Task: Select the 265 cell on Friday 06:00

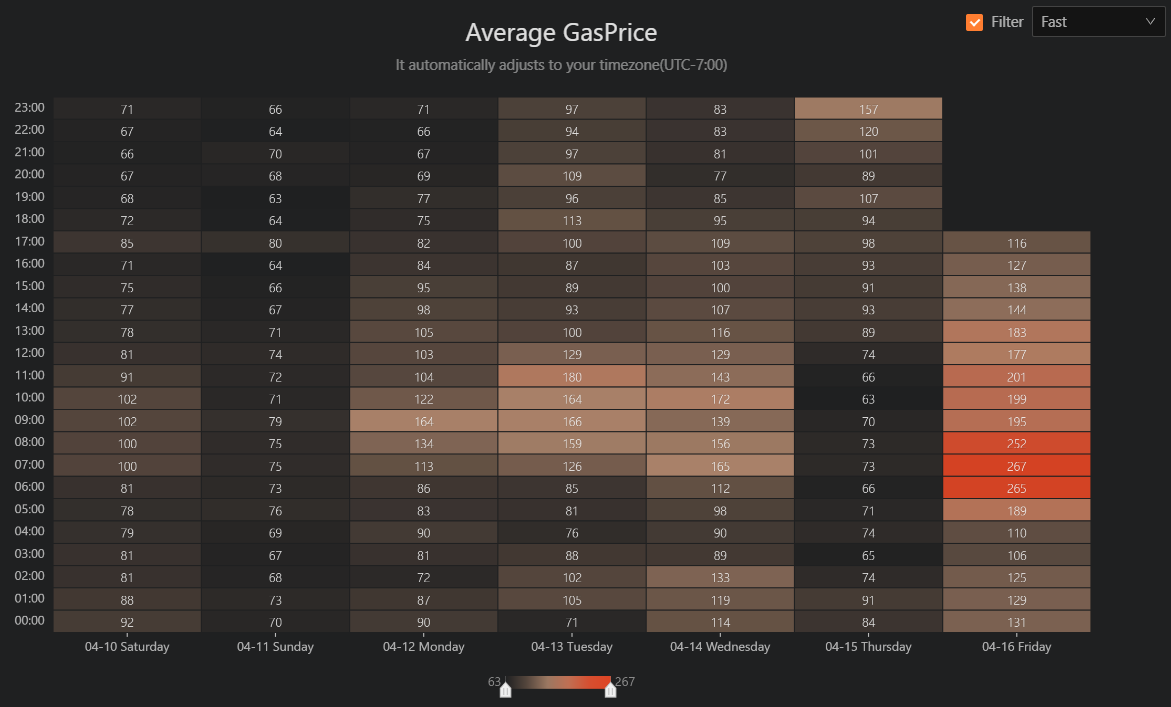Action: point(1017,488)
